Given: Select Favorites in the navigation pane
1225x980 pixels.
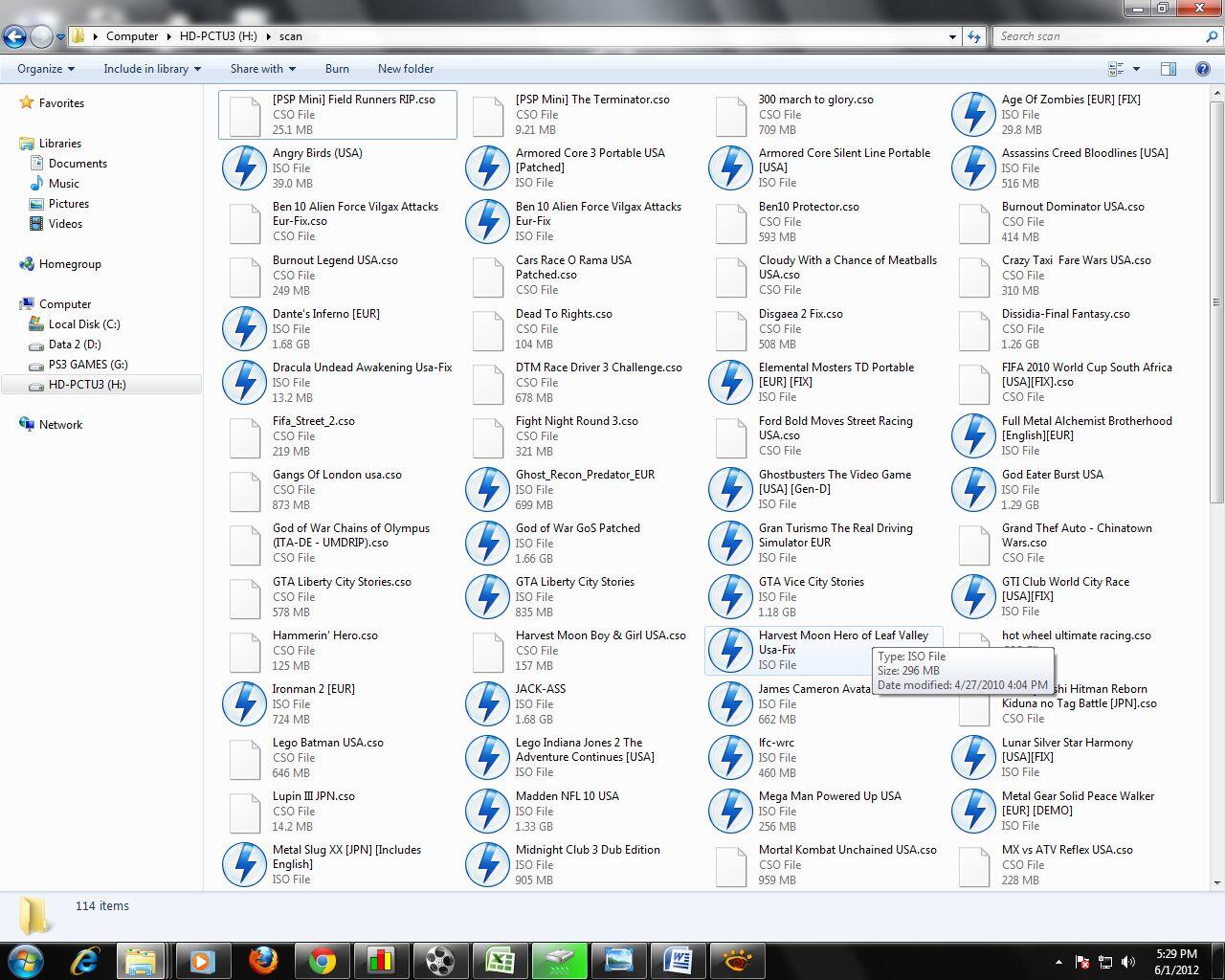Looking at the screenshot, I should tap(61, 103).
